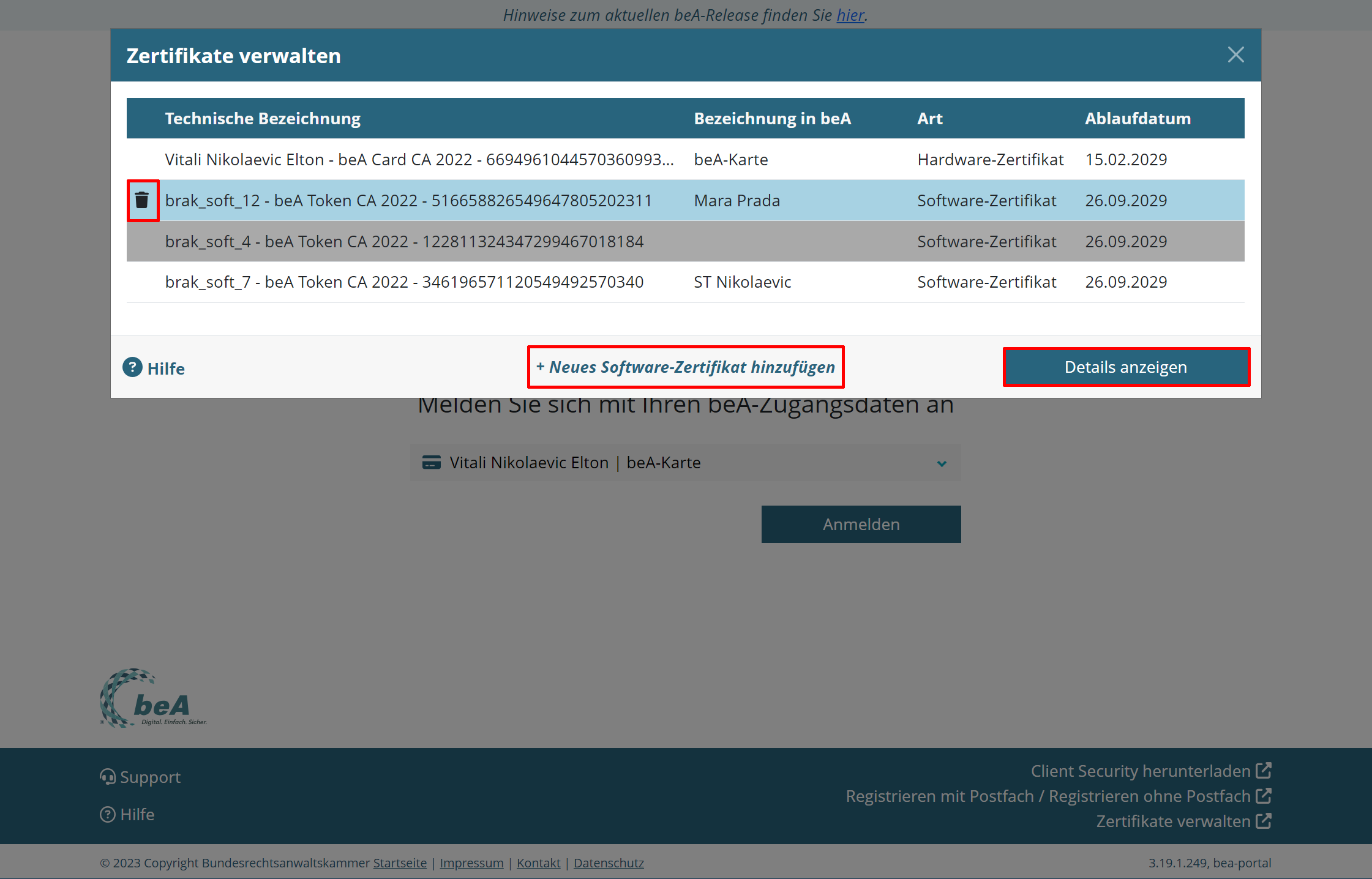The image size is (1372, 879).
Task: Click the trash icon for brak_soft_12
Action: pos(142,200)
